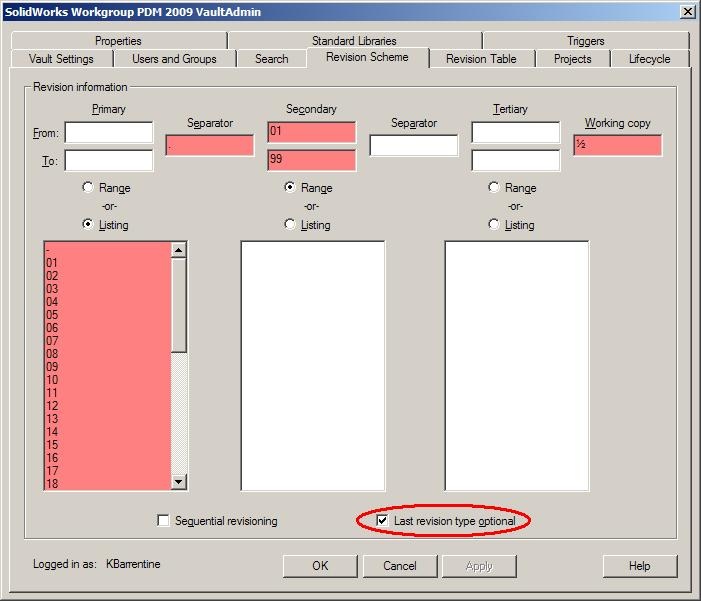
Task: Open the Properties tab
Action: coord(119,41)
